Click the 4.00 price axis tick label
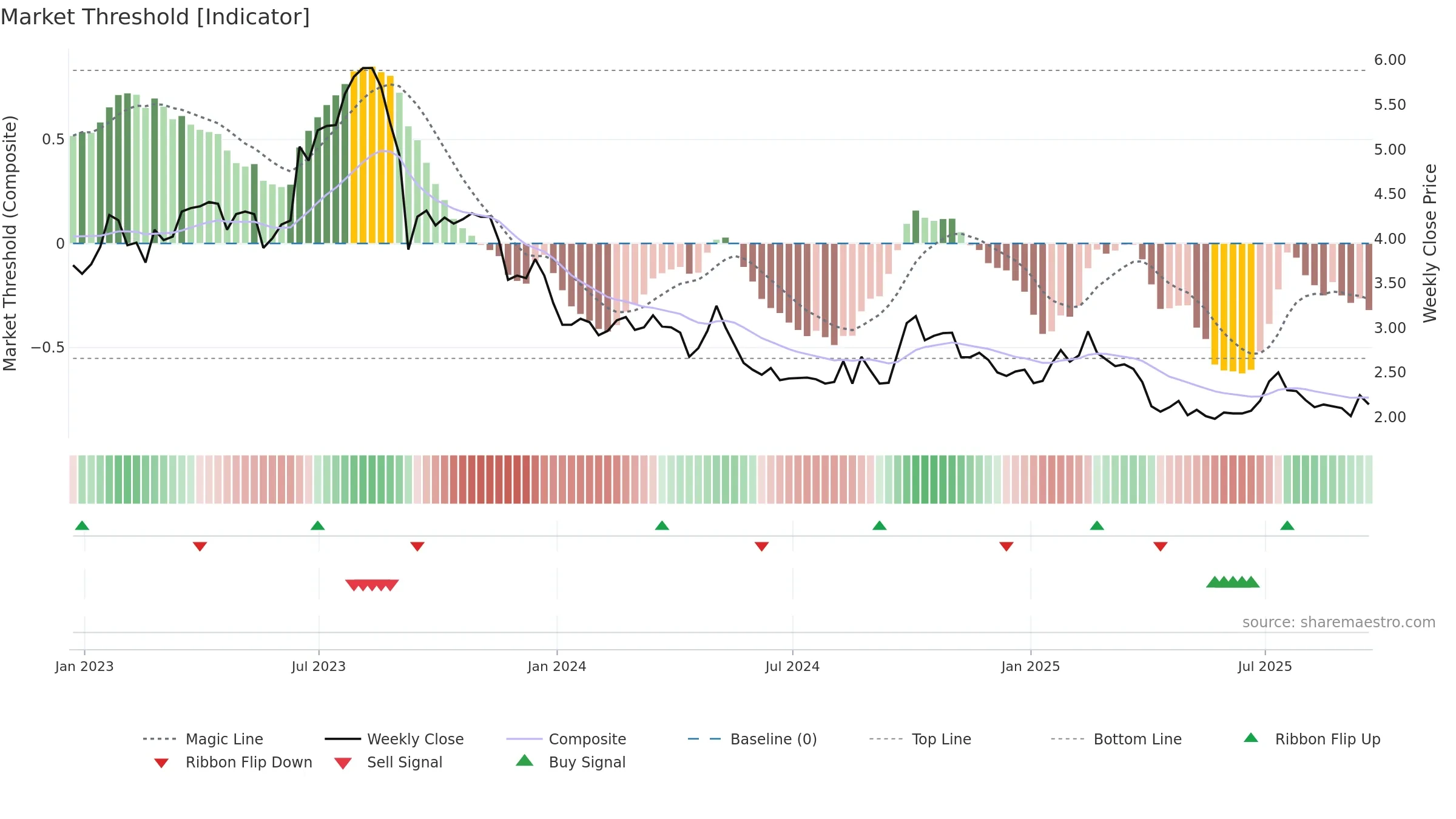 click(x=1390, y=238)
